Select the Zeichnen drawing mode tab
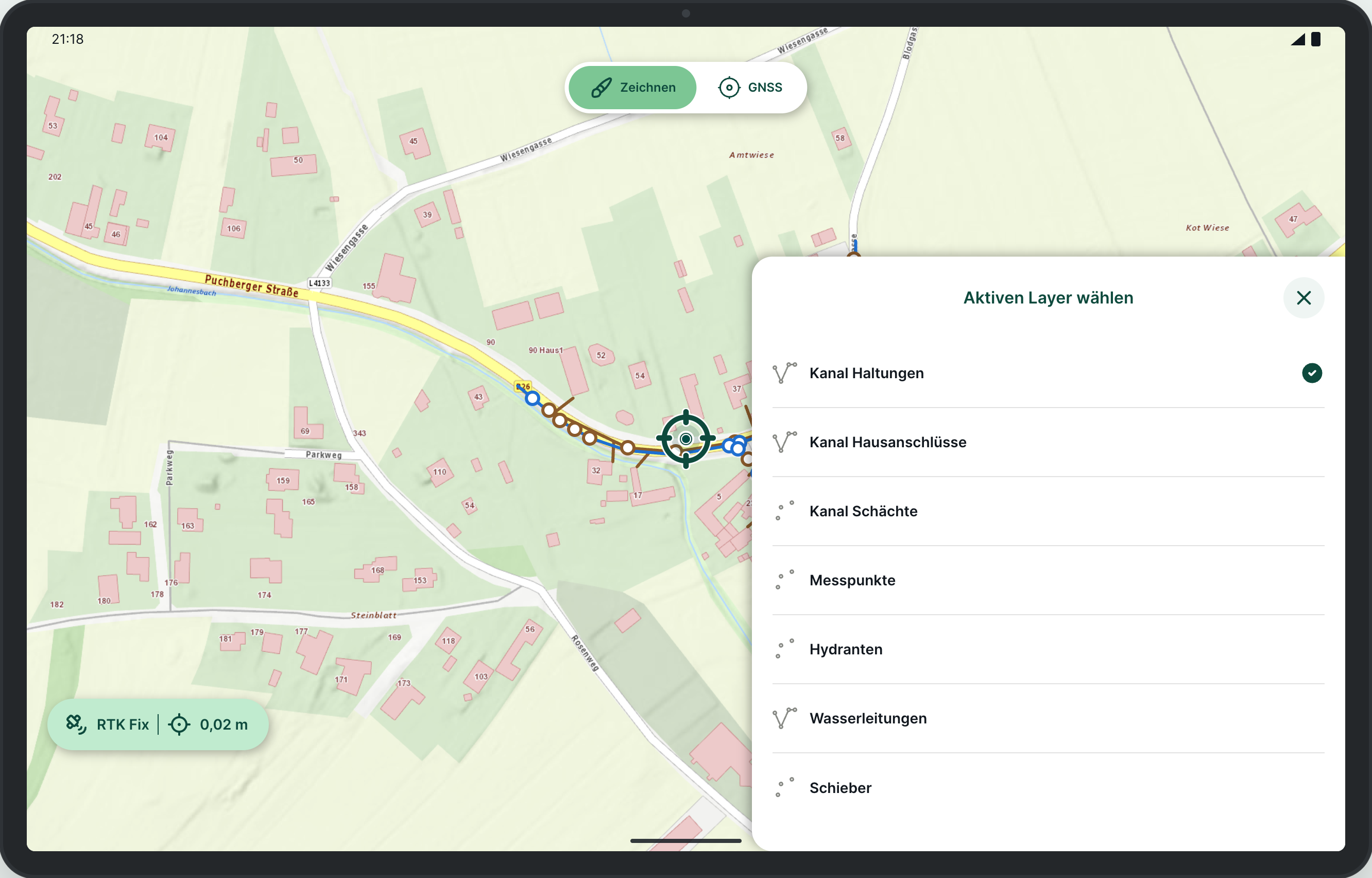The height and width of the screenshot is (878, 1372). pyautogui.click(x=632, y=87)
